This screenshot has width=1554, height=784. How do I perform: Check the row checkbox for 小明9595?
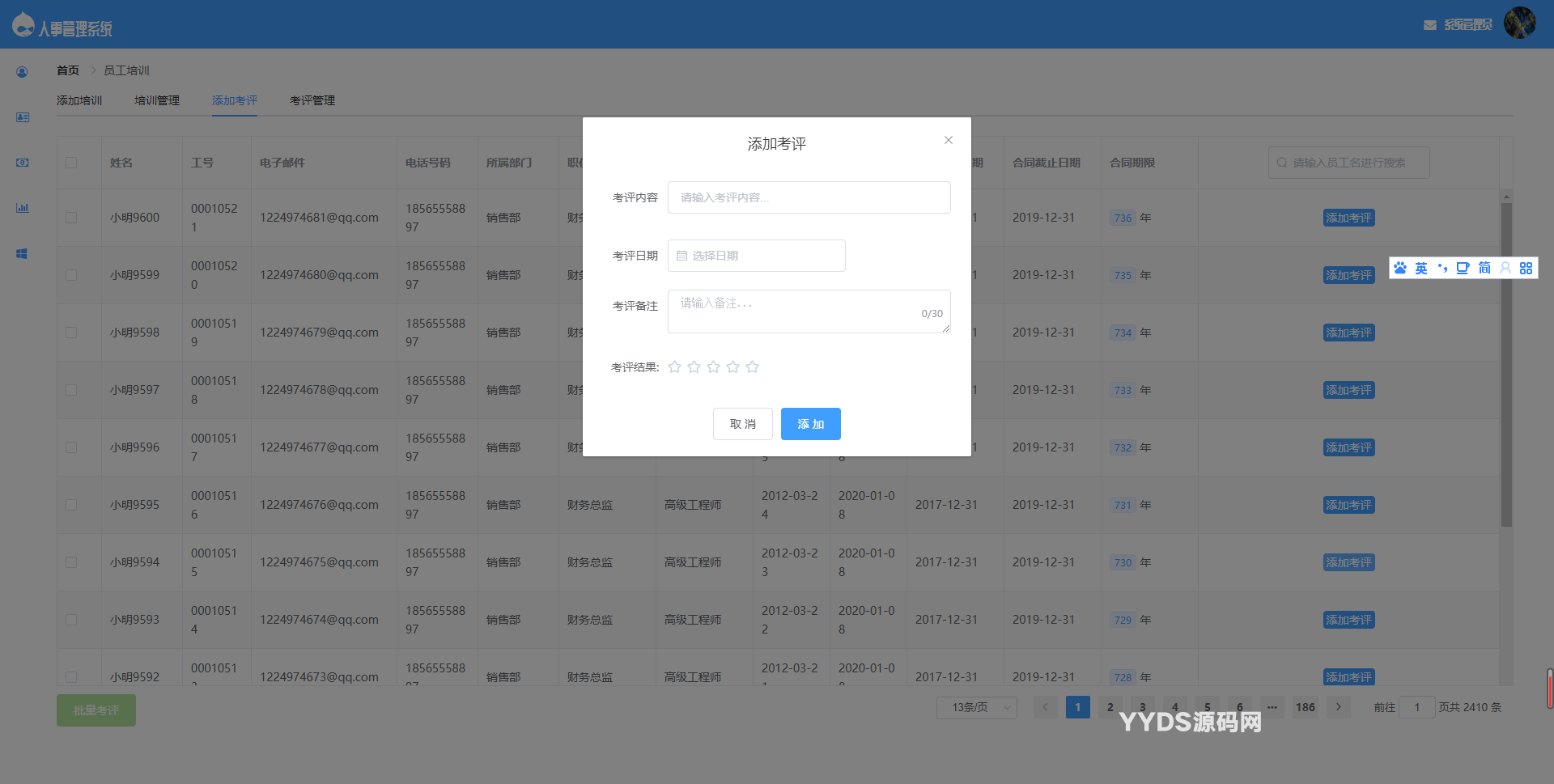pyautogui.click(x=71, y=505)
